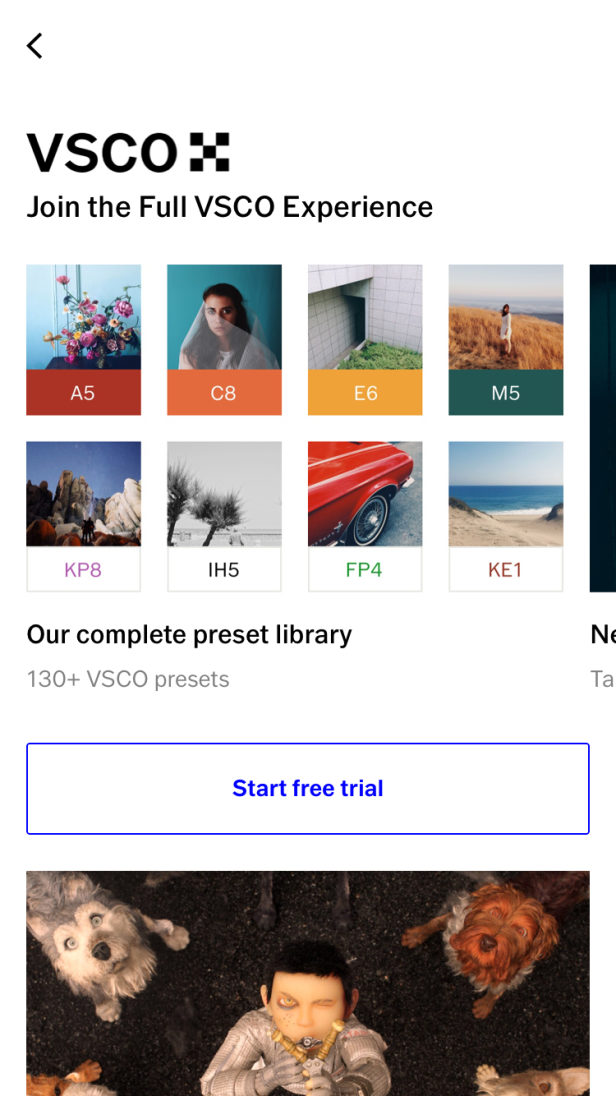Start the free trial

[308, 788]
